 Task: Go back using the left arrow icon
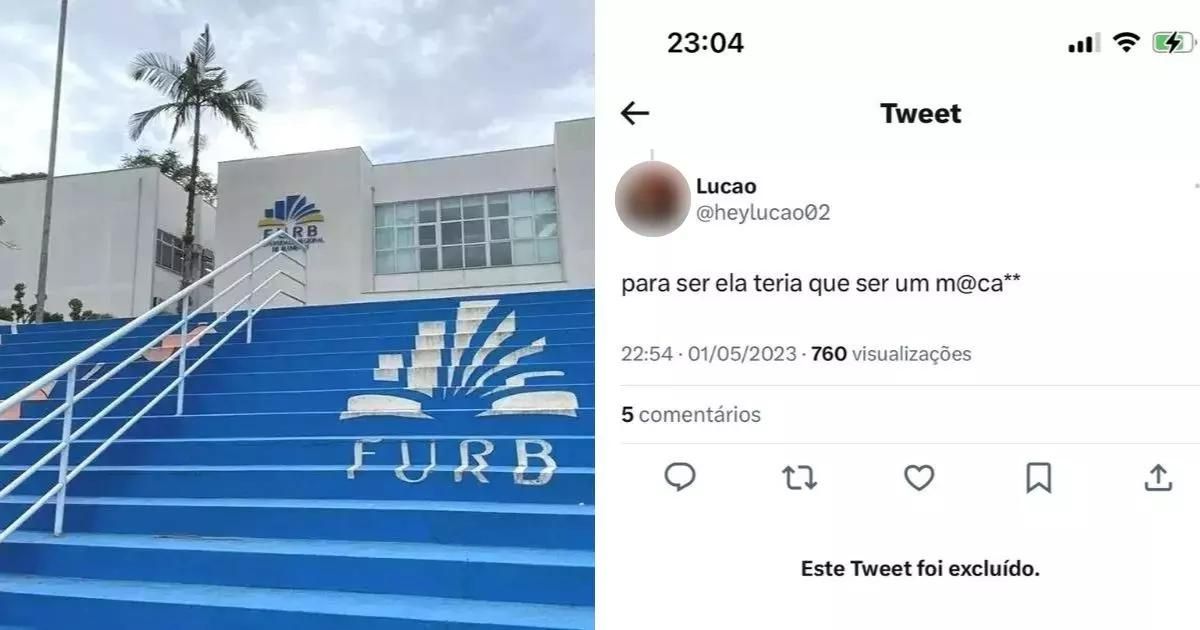[x=635, y=114]
